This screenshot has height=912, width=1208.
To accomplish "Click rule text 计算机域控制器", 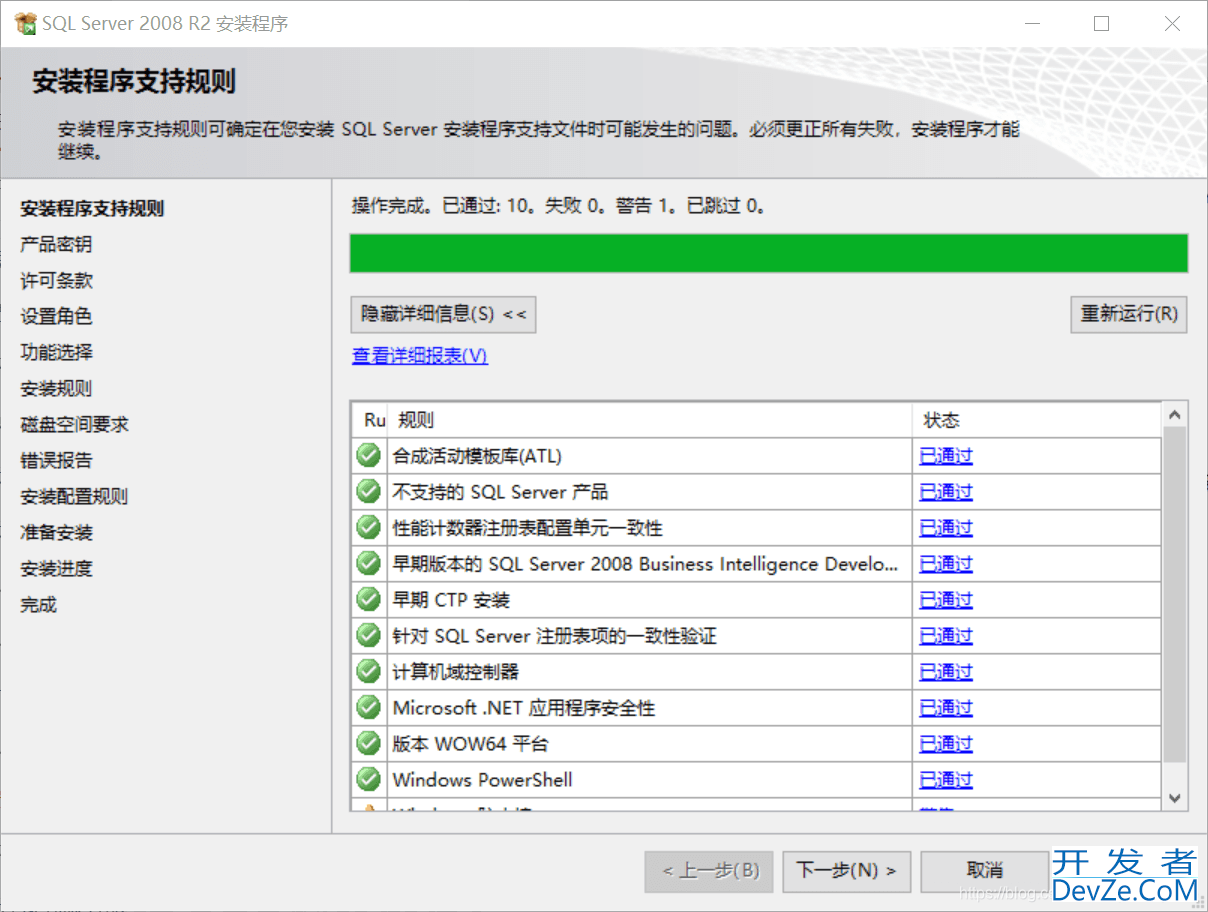I will pyautogui.click(x=456, y=672).
